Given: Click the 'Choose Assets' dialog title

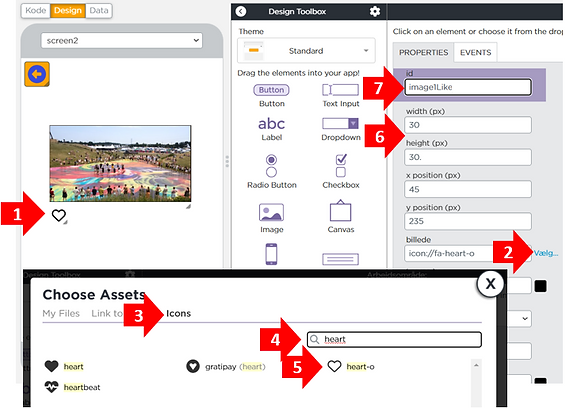Looking at the screenshot, I should (94, 295).
